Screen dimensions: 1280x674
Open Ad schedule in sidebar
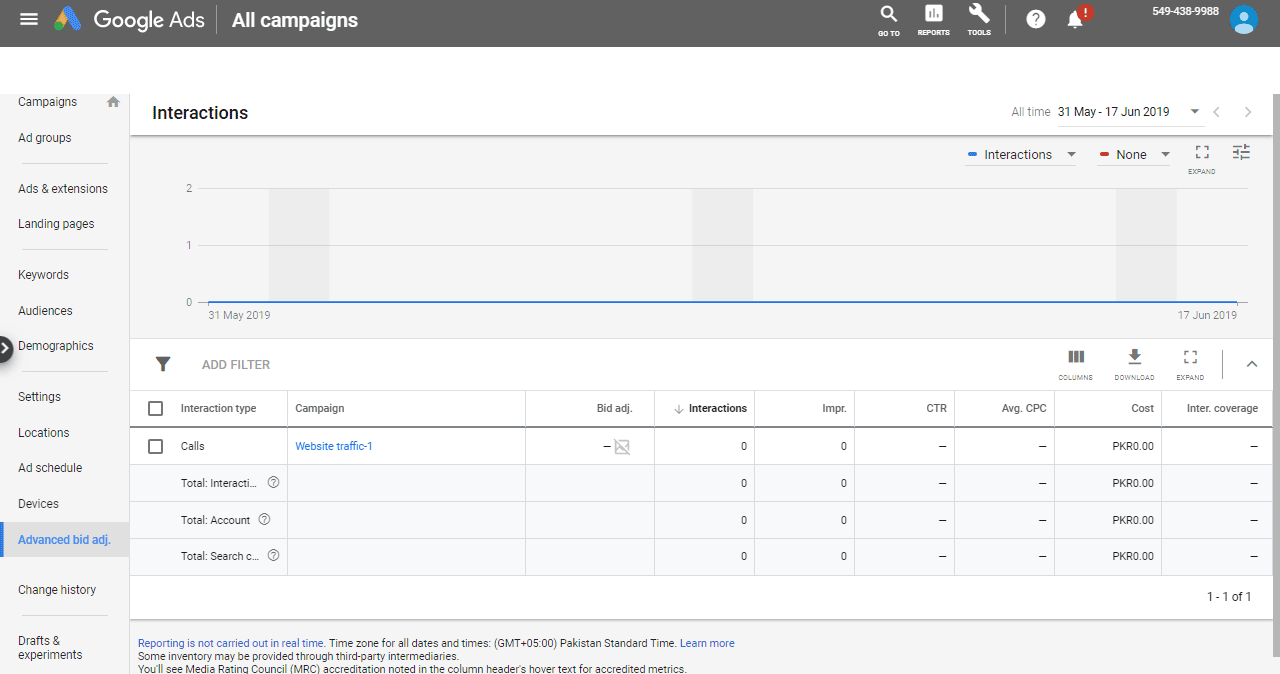(50, 468)
